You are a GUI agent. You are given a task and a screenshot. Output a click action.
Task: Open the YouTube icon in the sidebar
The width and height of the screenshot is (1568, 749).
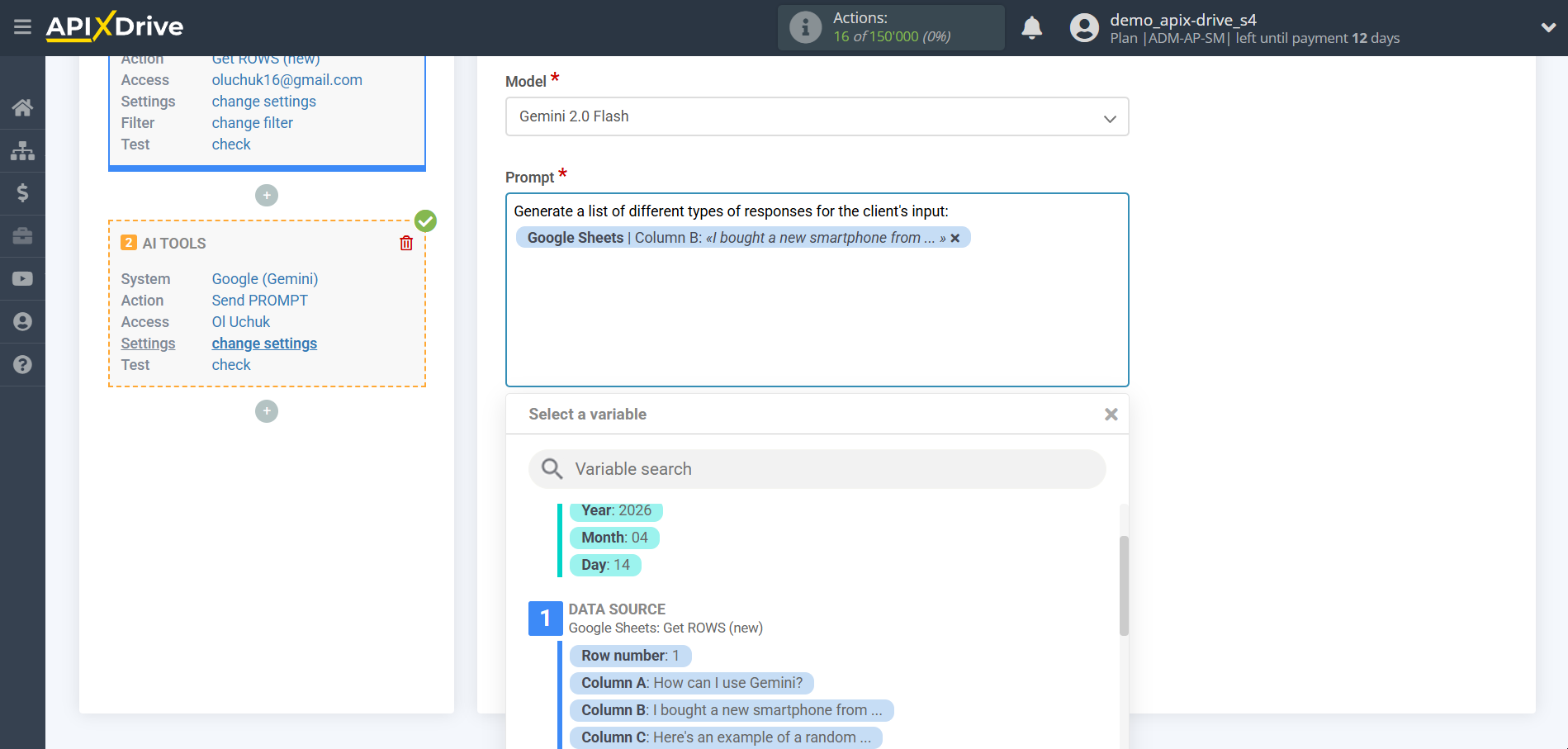point(22,278)
